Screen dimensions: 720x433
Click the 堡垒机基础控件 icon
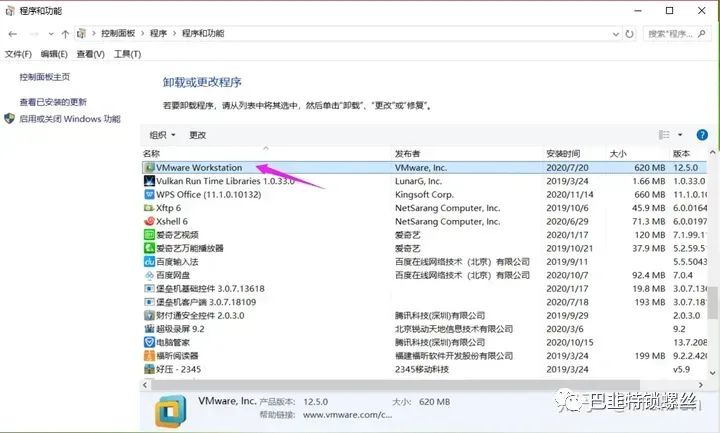pos(149,288)
